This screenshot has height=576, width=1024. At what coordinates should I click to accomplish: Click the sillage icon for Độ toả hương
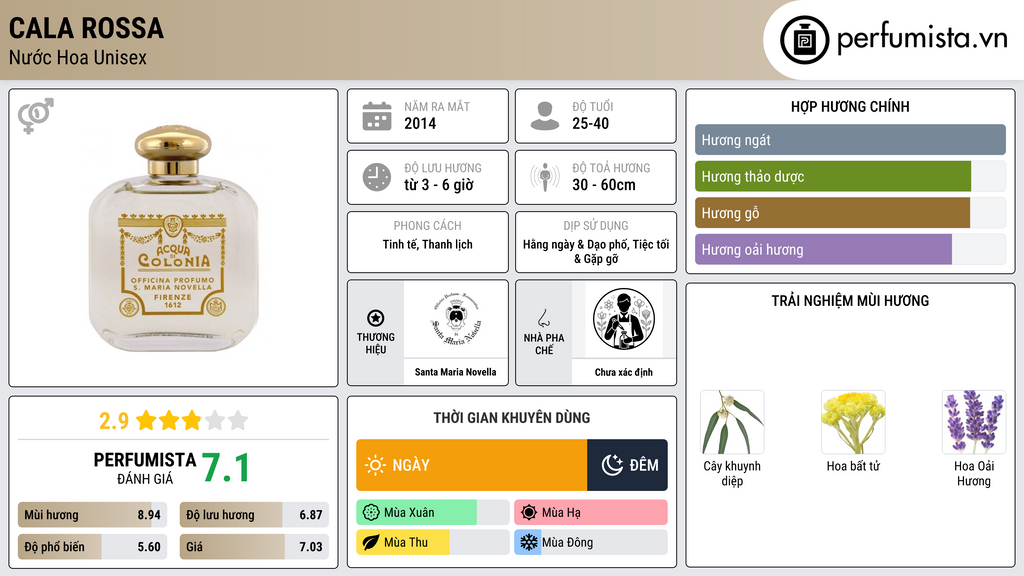(x=545, y=177)
